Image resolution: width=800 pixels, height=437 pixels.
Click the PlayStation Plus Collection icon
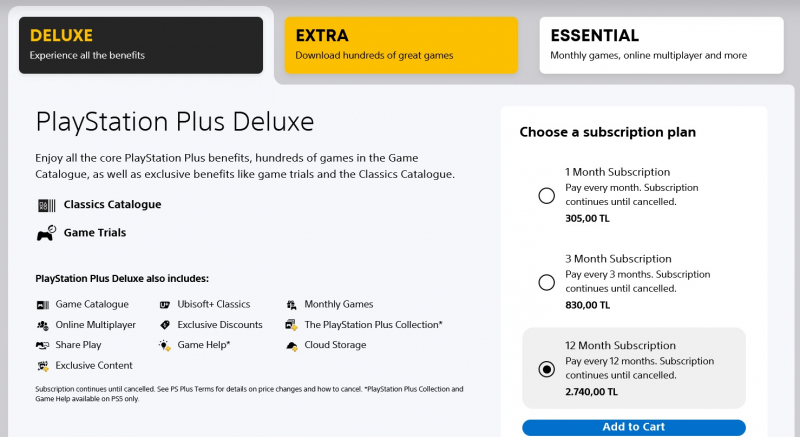(291, 325)
